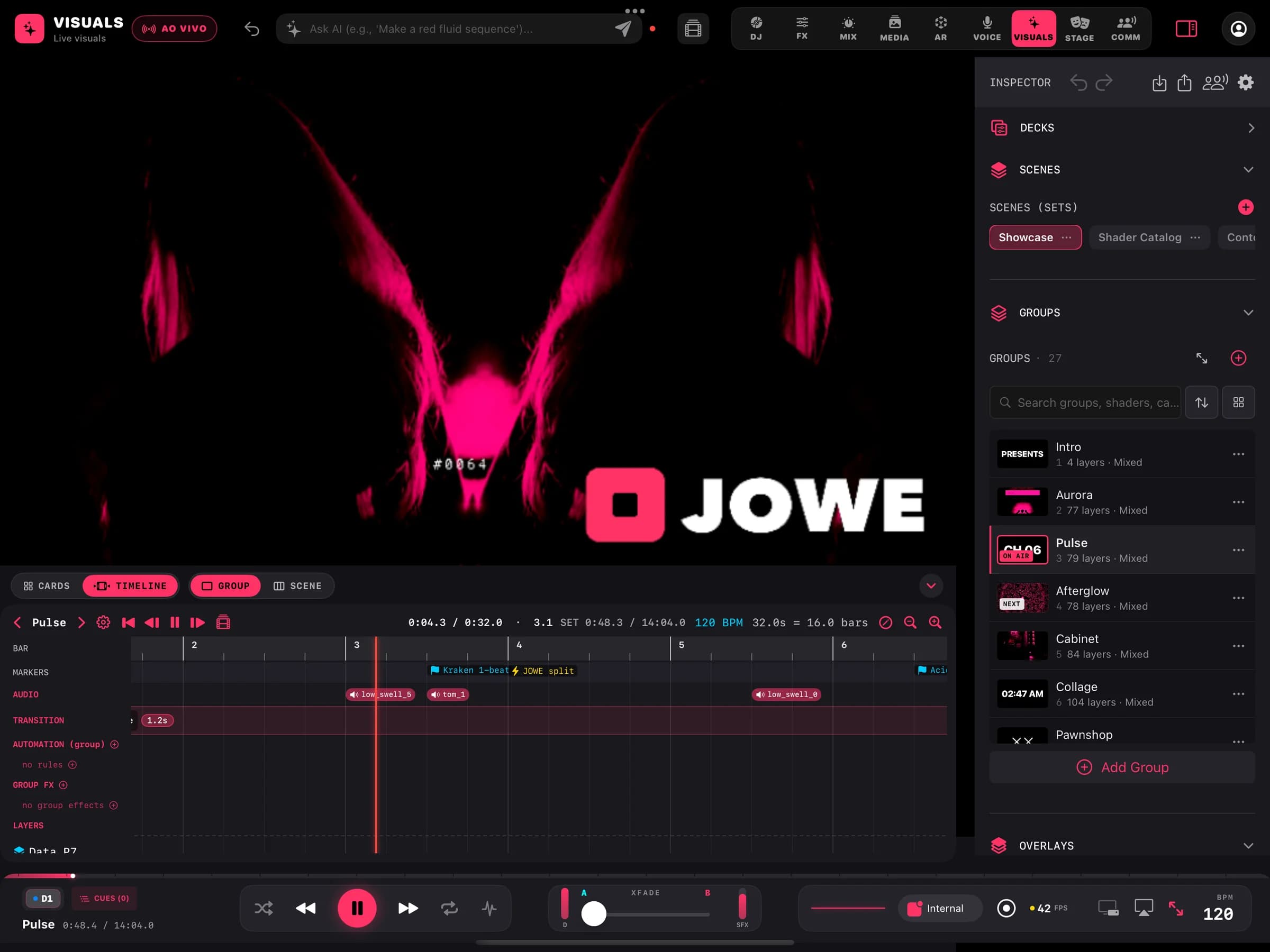Viewport: 1270px width, 952px height.
Task: Click the D1 deck button
Action: tap(42, 898)
